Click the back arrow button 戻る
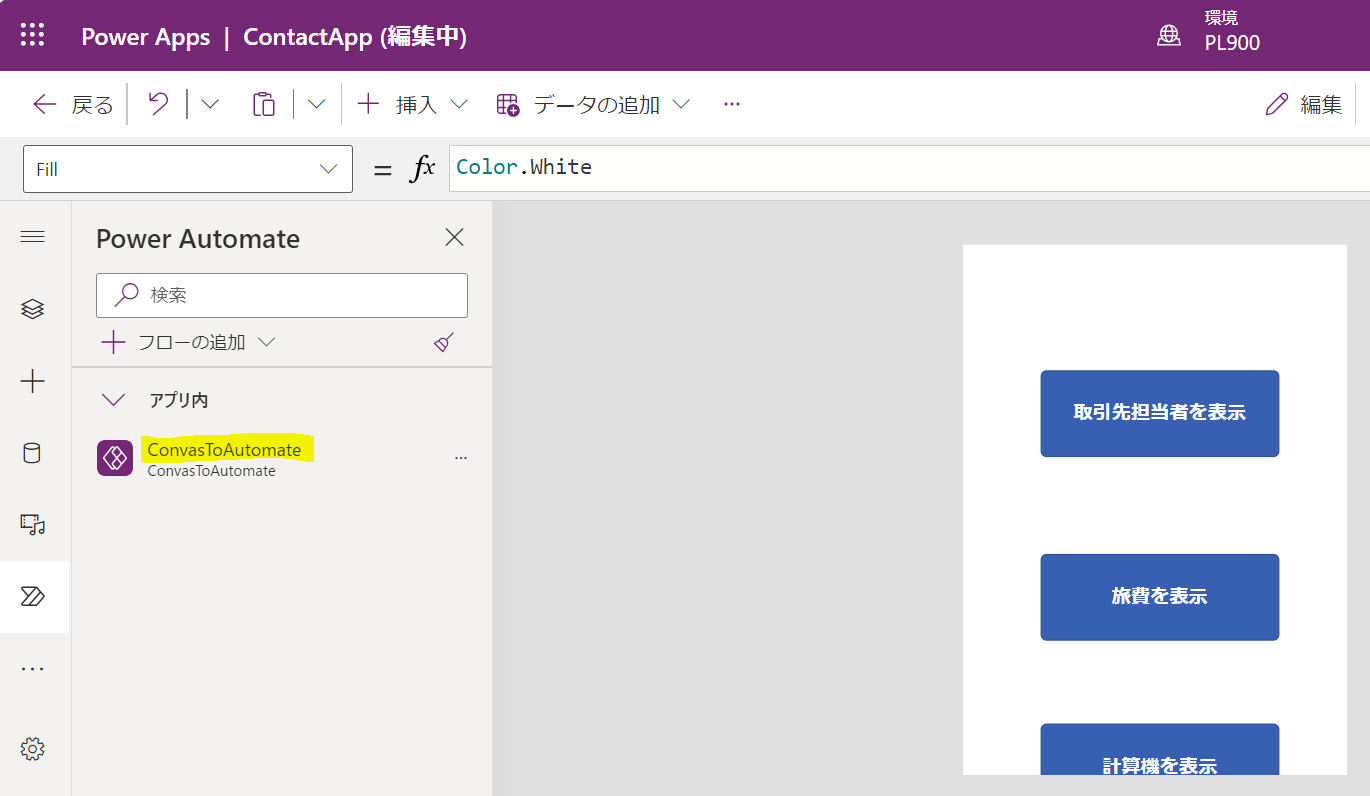 73,105
